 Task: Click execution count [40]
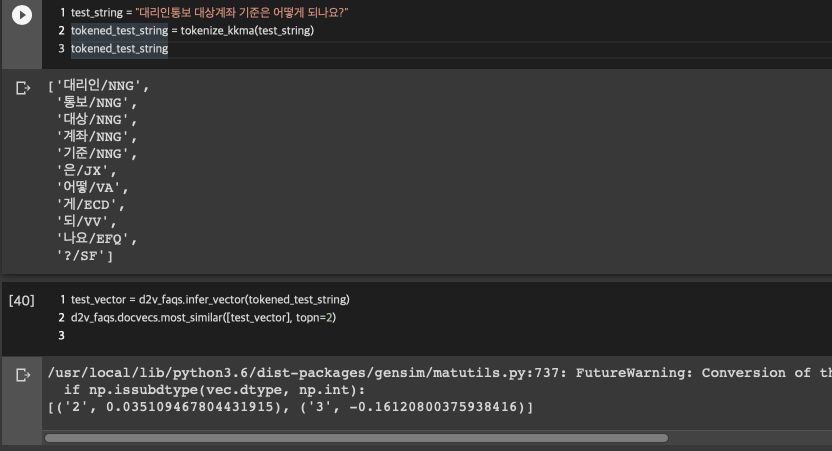click(22, 300)
